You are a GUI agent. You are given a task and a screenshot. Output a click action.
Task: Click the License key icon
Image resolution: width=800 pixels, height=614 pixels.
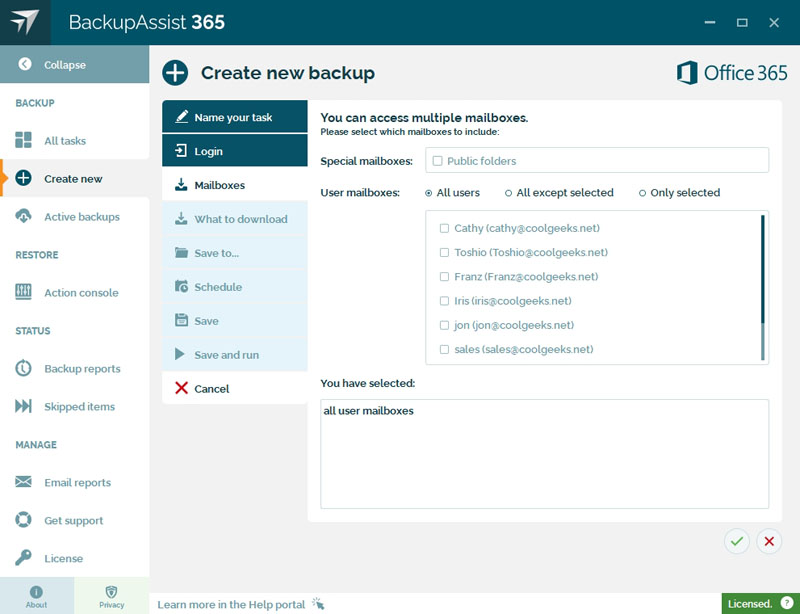click(x=23, y=557)
